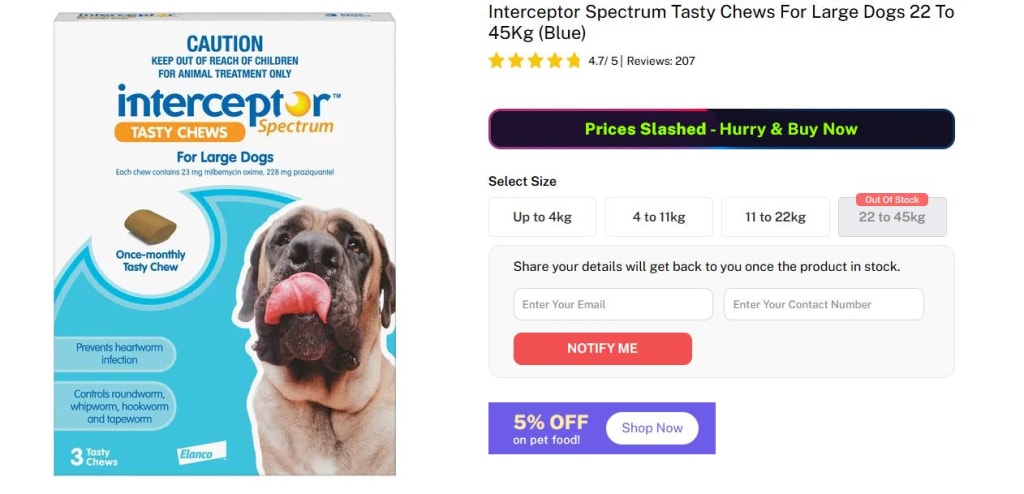The width and height of the screenshot is (1024, 494).
Task: Click the fourth gold rating star
Action: pyautogui.click(x=554, y=61)
